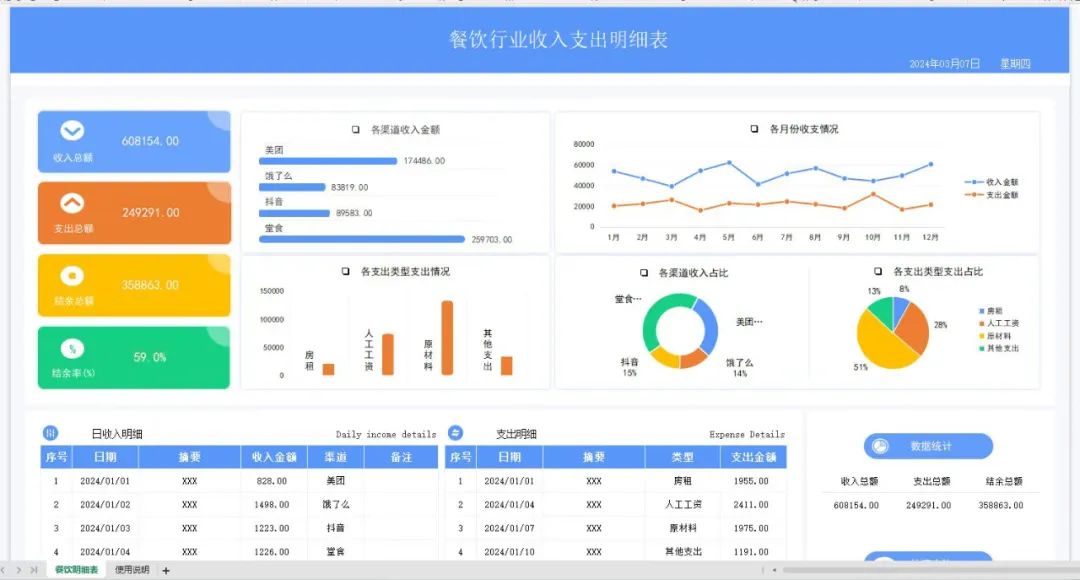Screen dimensions: 1080x580
Task: Select the 结余率(%) summary card
Action: (x=134, y=358)
